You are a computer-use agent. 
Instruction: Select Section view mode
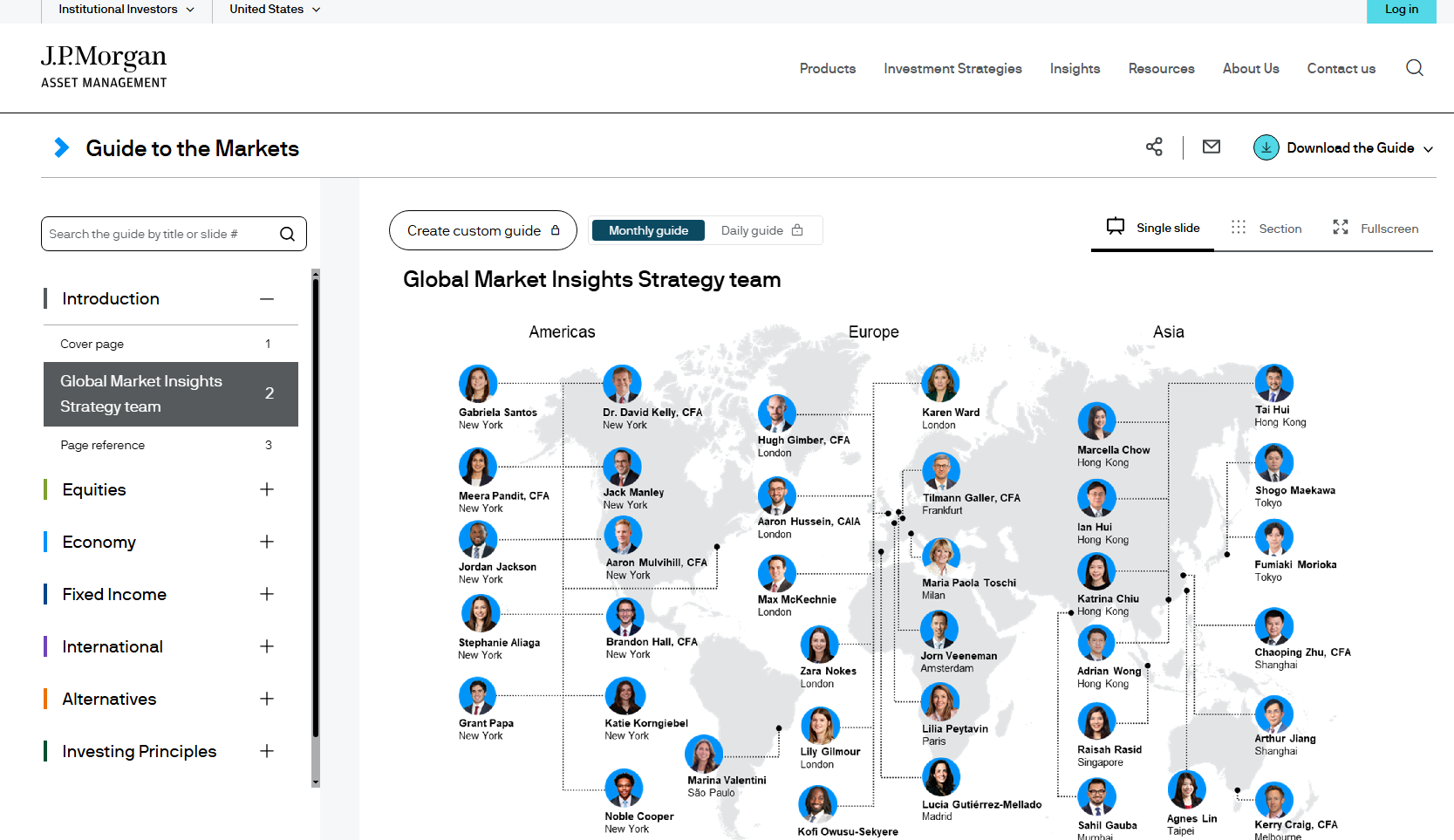tap(1266, 228)
